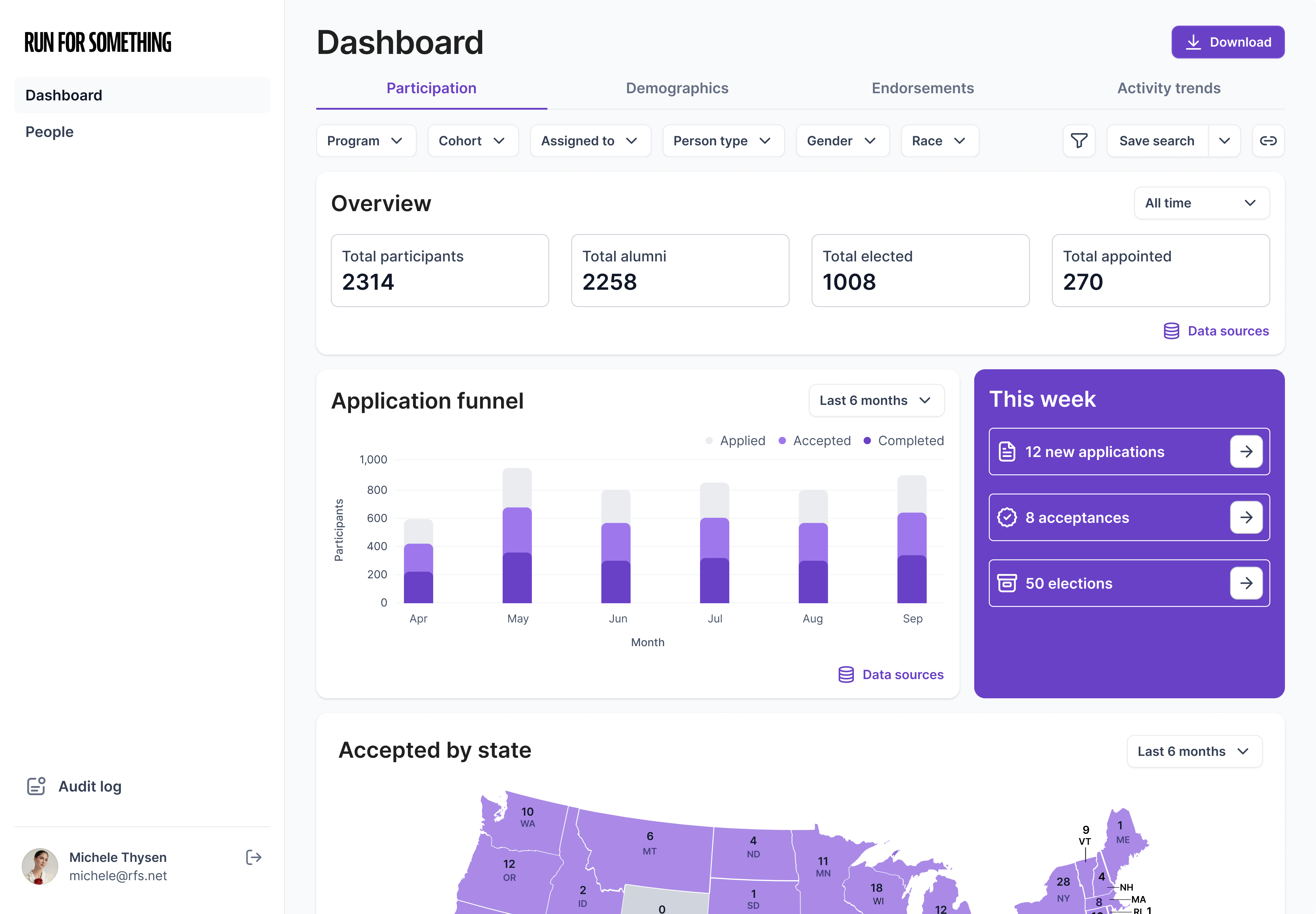Screen dimensions: 1316x914
Task: Click arrow next to 50 elections
Action: (x=1246, y=583)
